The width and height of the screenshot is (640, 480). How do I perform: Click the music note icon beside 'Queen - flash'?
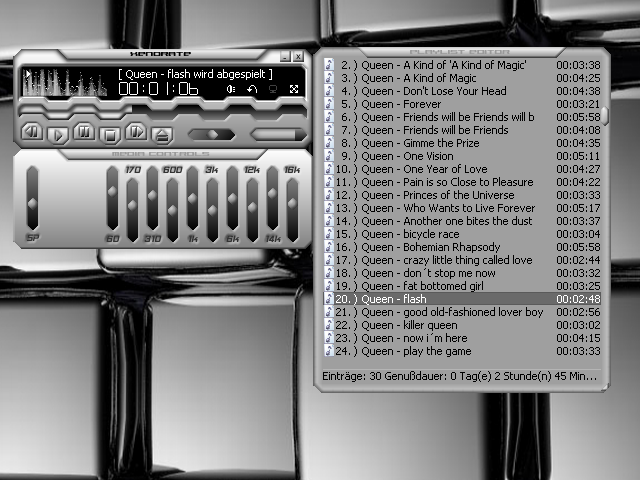pyautogui.click(x=329, y=299)
